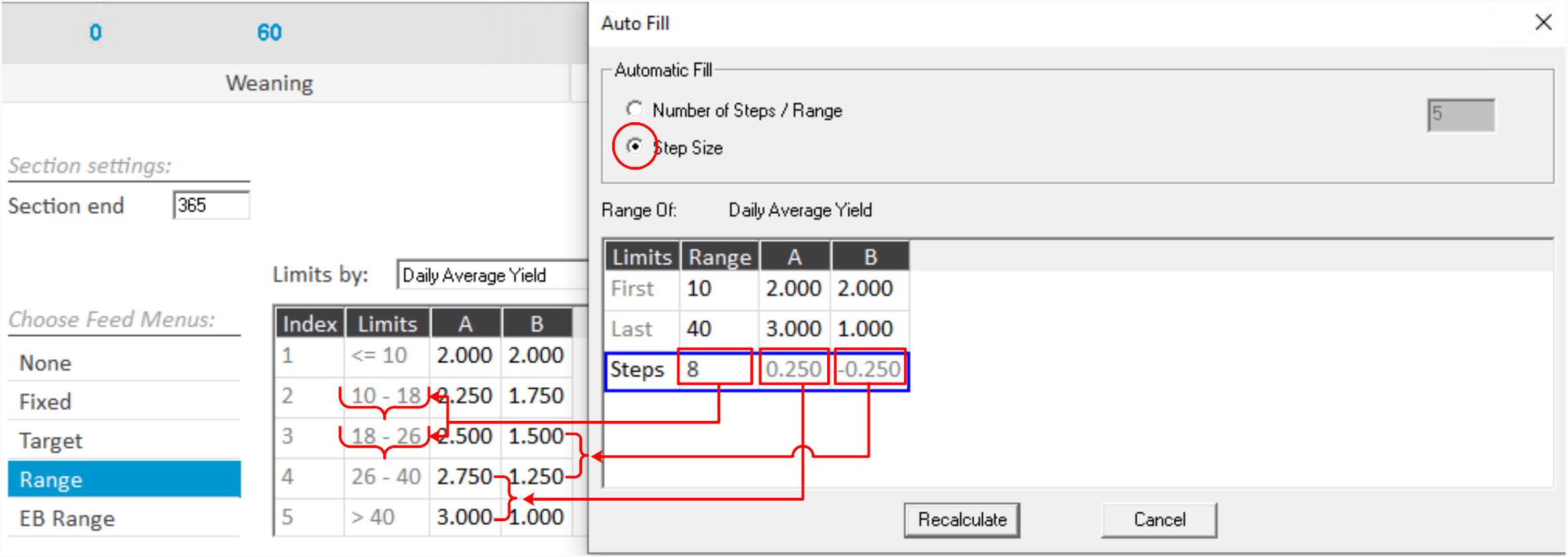Open the Limits by dropdown
The height and width of the screenshot is (557, 1568).
pos(491,275)
